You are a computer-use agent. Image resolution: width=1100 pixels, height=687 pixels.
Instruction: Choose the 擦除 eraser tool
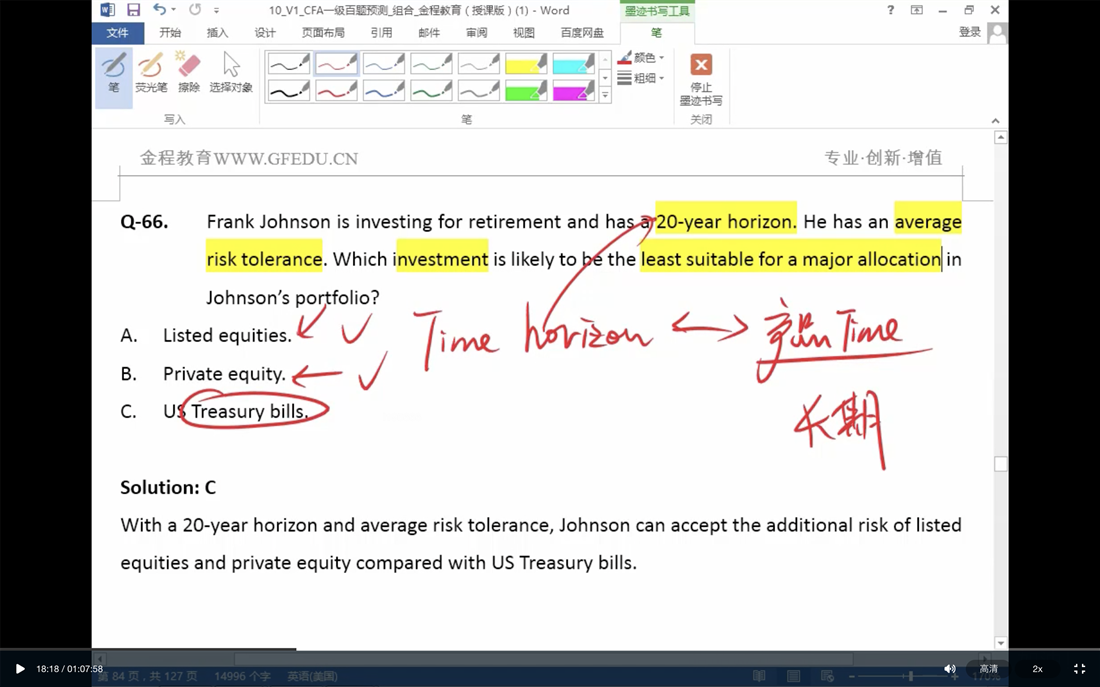189,74
